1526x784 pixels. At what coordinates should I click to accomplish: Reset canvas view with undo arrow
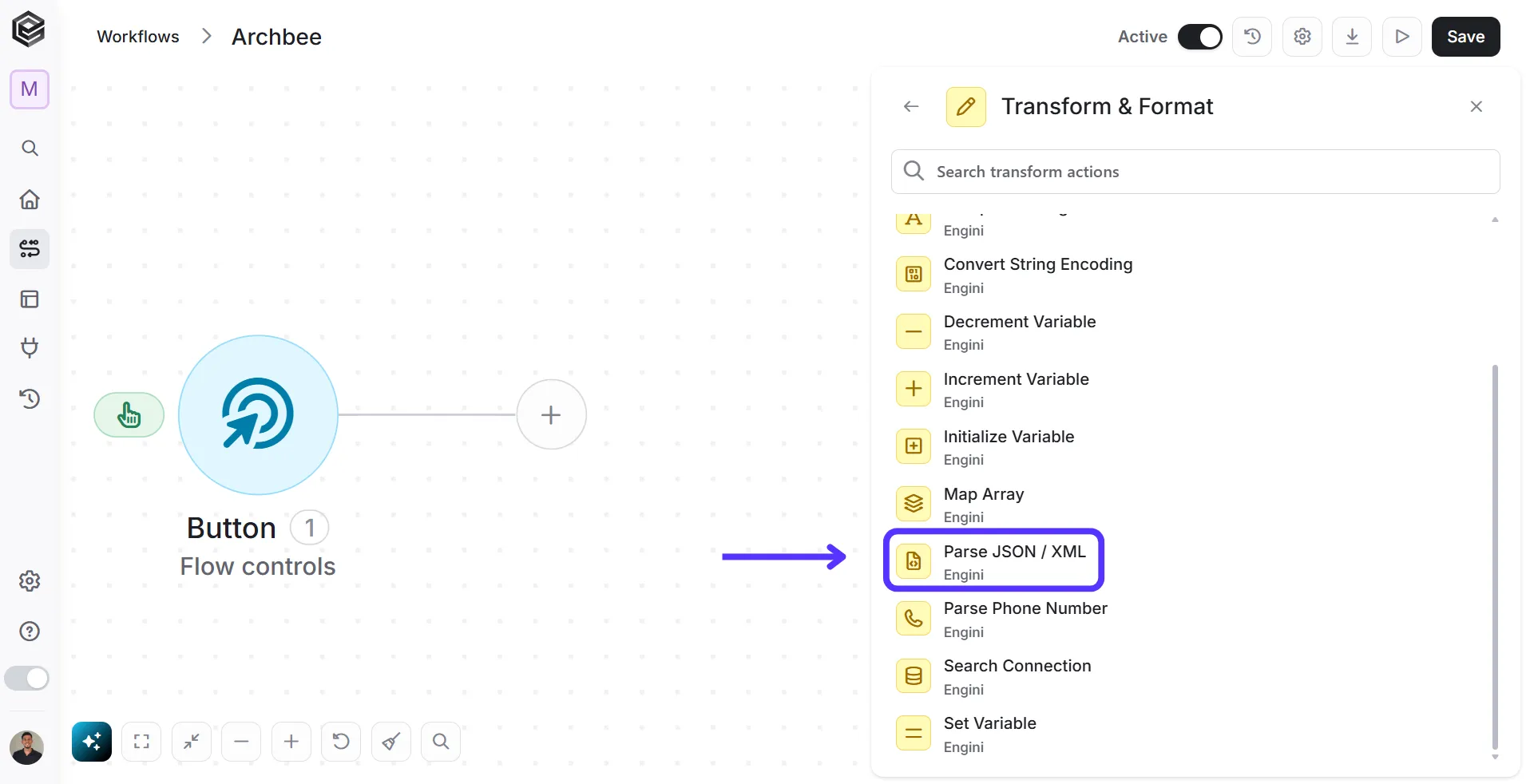click(x=341, y=742)
